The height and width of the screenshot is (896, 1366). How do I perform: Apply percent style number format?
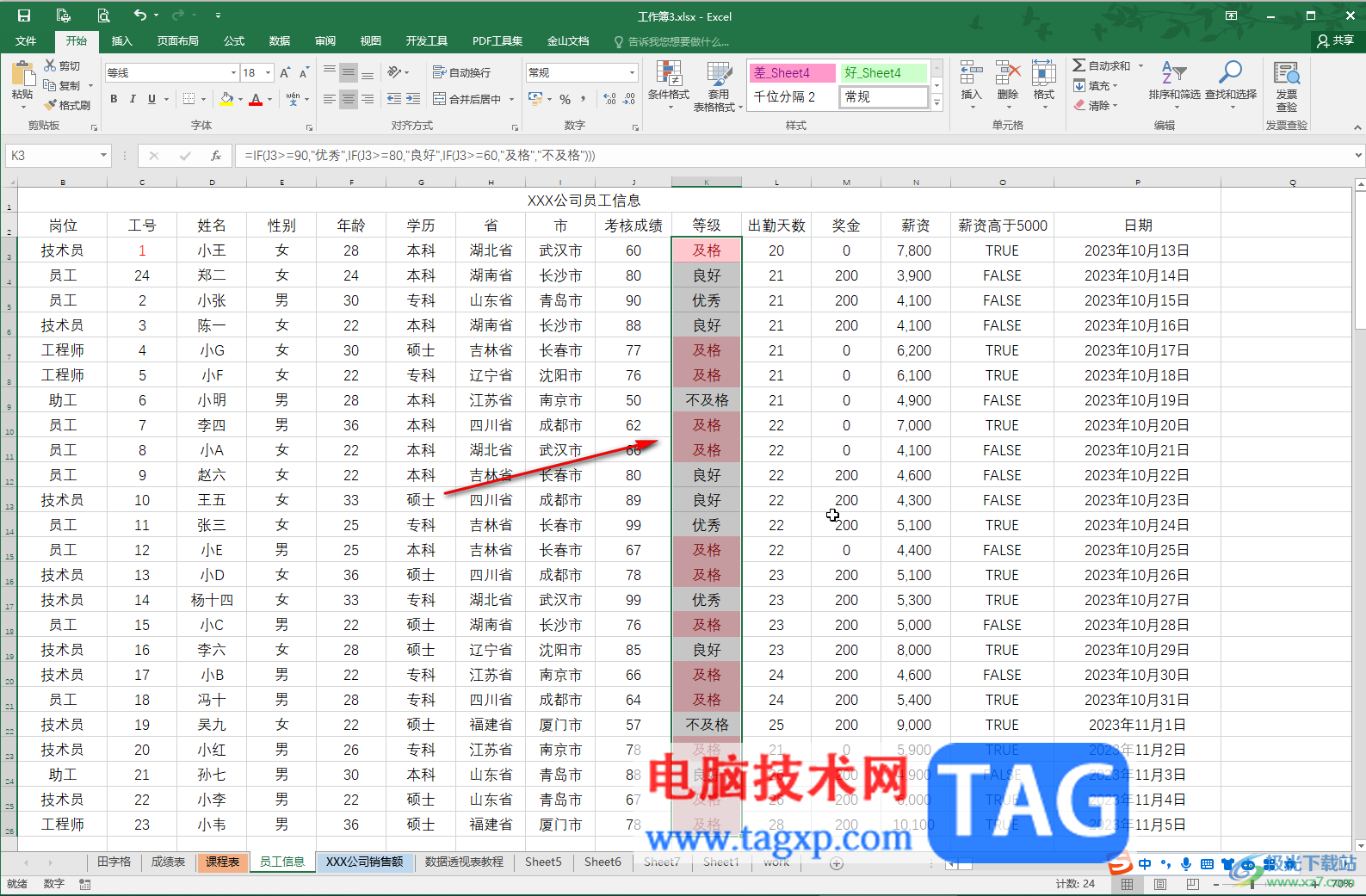(565, 99)
